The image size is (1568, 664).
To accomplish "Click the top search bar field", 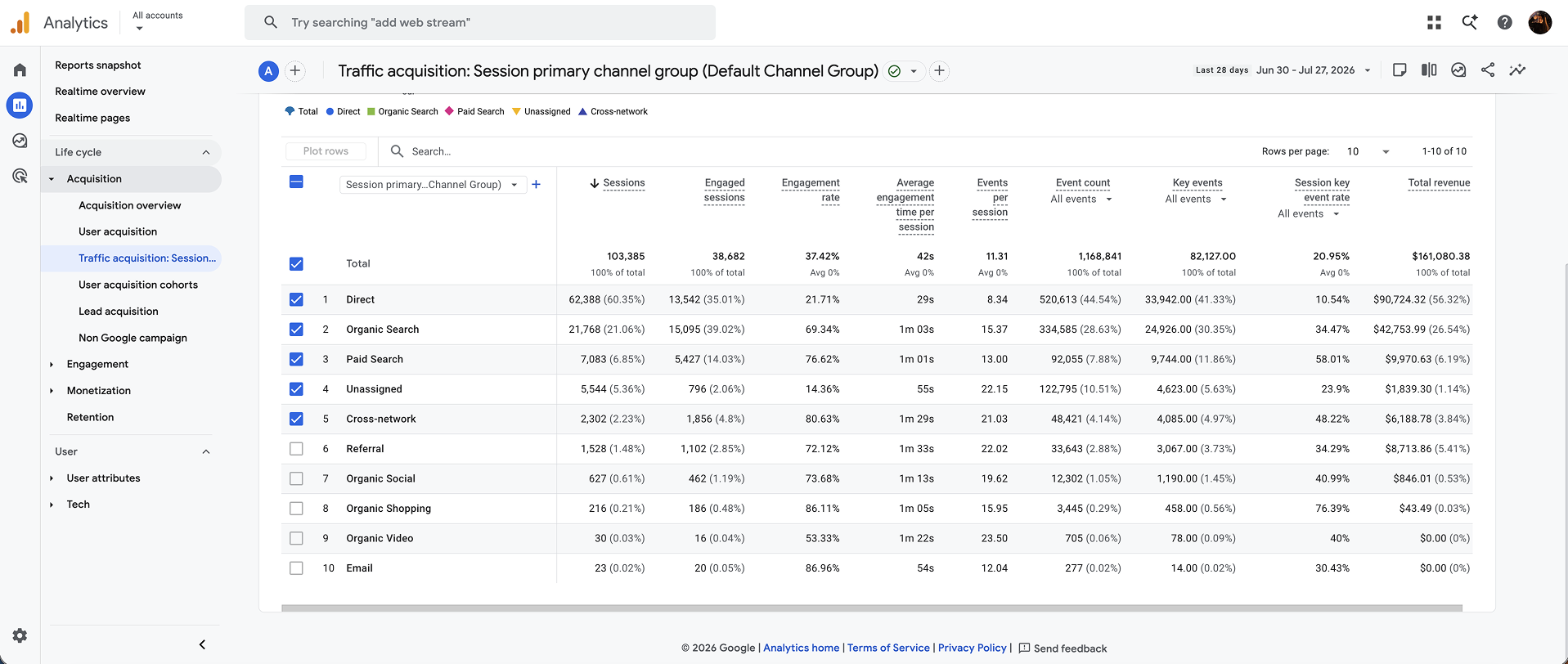I will click(x=480, y=23).
